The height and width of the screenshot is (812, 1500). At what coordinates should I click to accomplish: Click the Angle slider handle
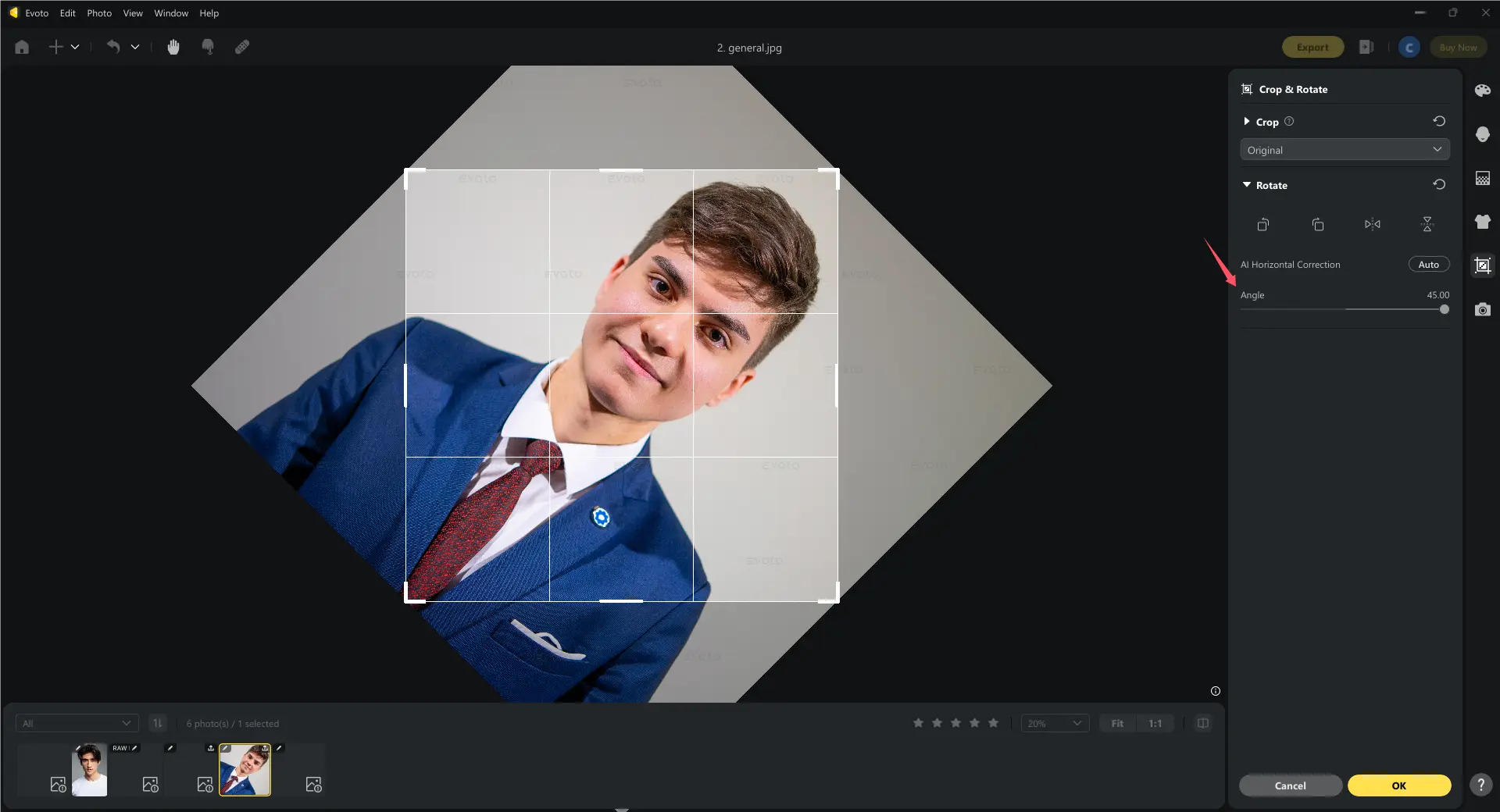click(x=1445, y=309)
